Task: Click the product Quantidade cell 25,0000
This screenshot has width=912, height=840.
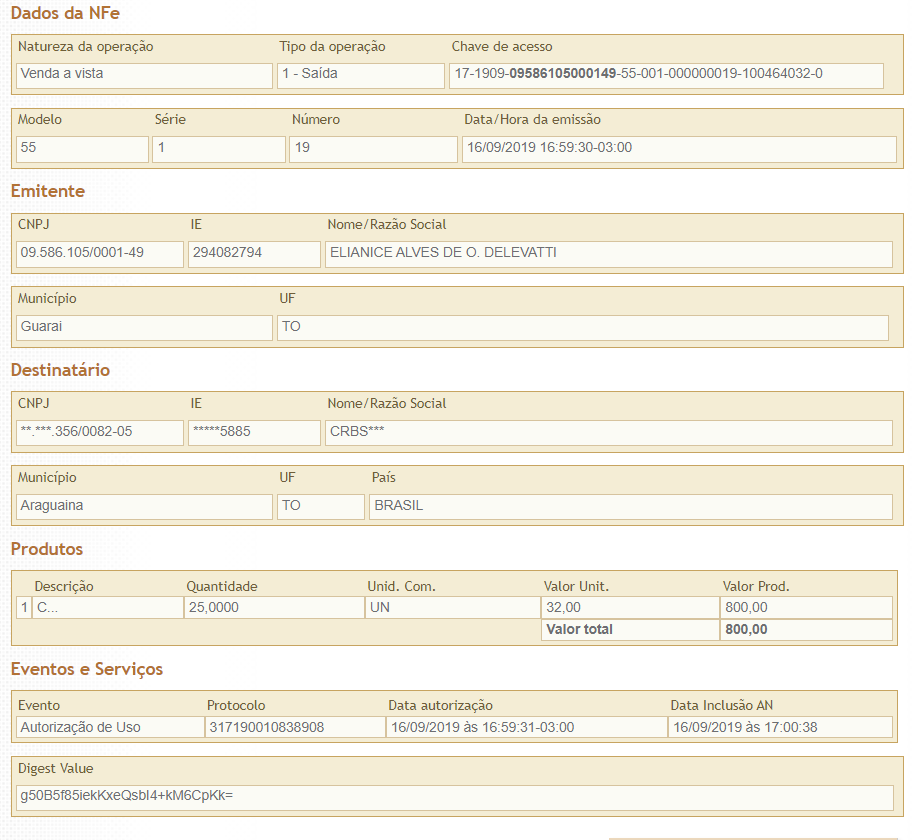Action: coord(273,608)
